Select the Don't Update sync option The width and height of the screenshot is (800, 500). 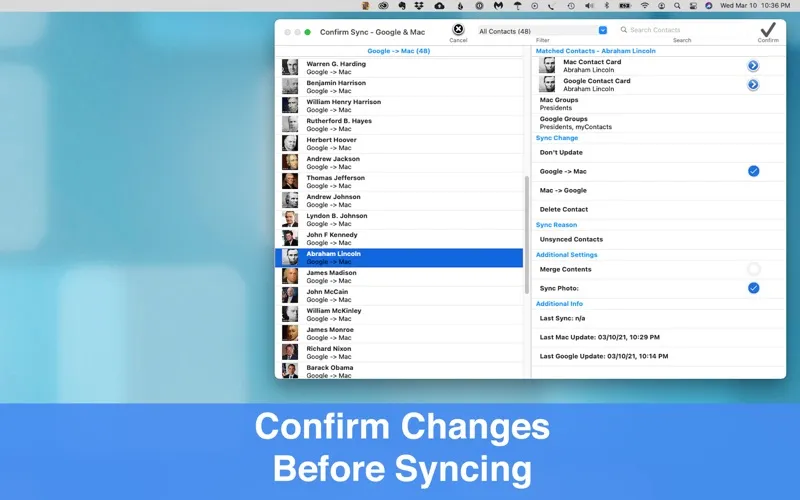562,152
